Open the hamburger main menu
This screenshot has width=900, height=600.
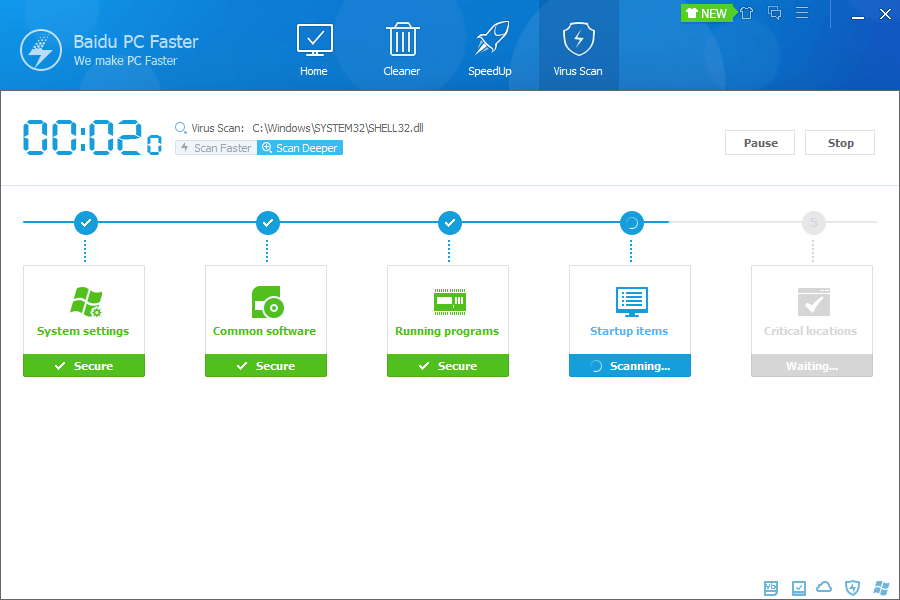[x=802, y=13]
